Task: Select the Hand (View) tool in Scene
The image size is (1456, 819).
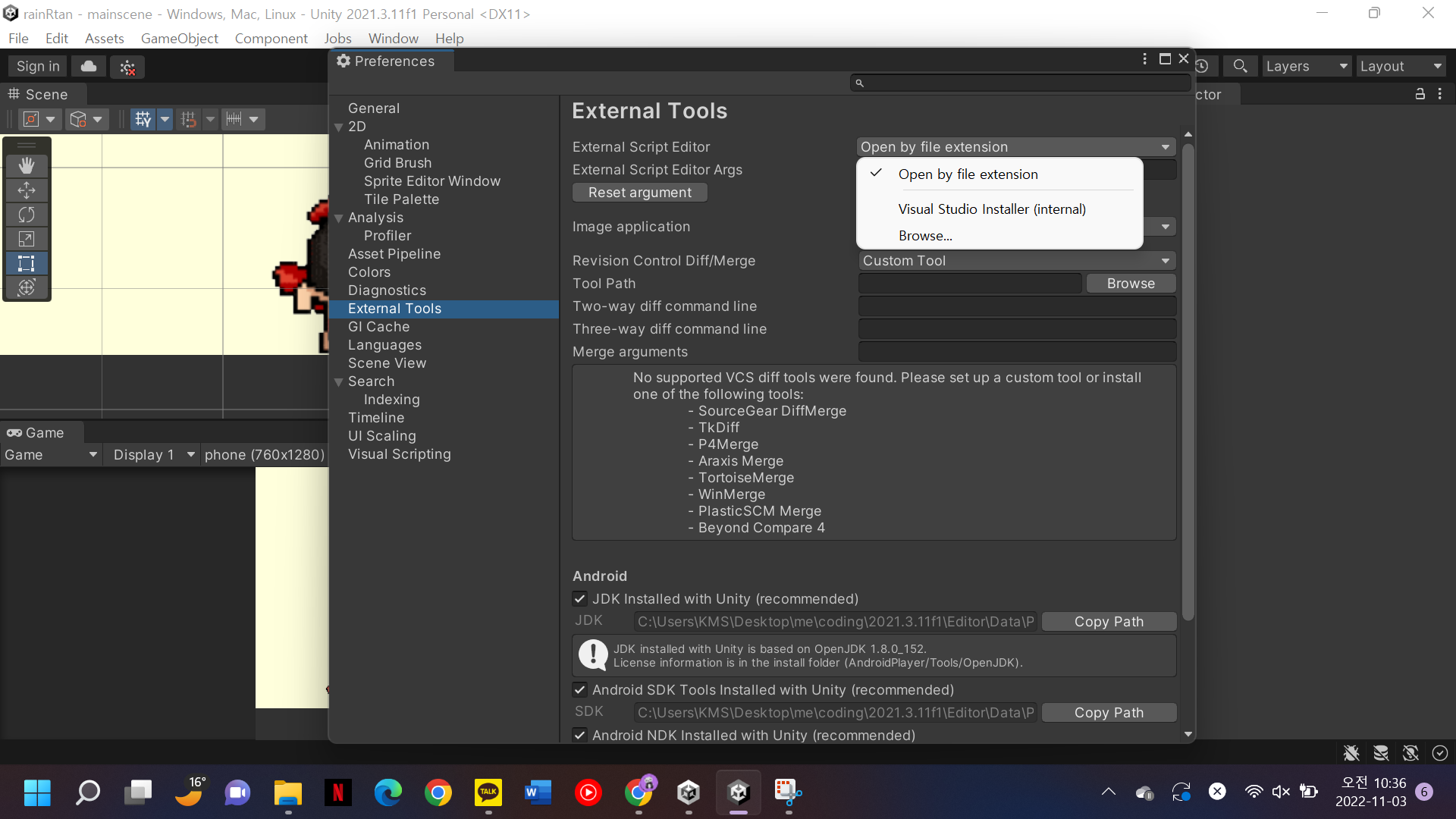Action: pos(27,165)
